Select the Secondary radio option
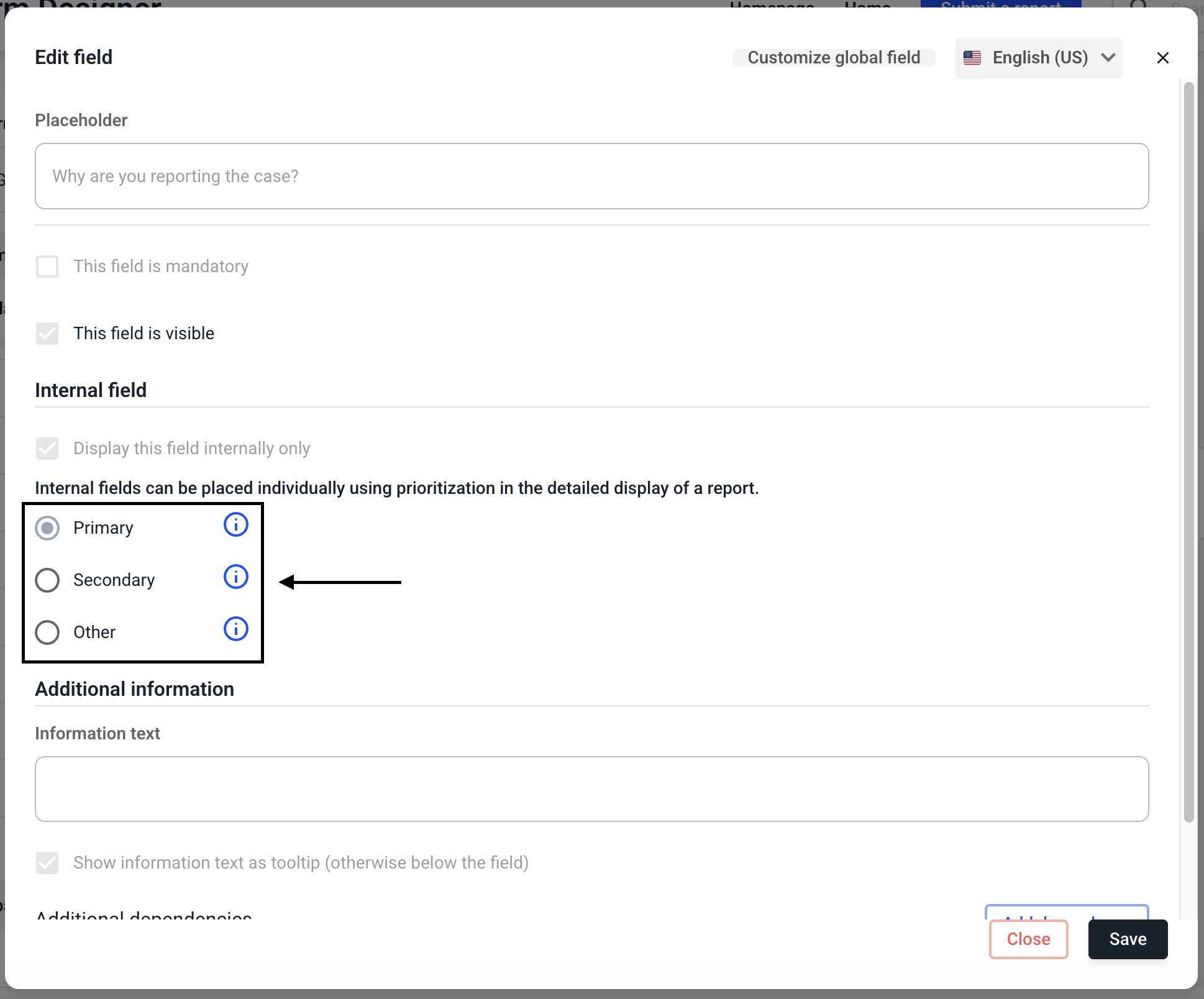This screenshot has height=999, width=1204. (x=47, y=580)
